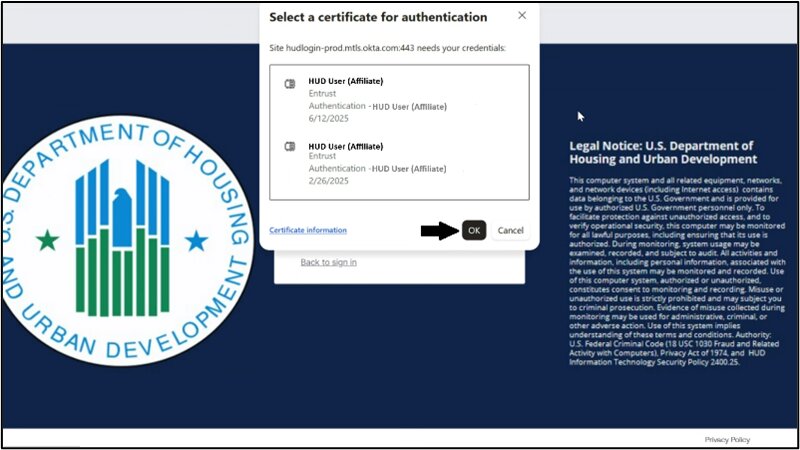Follow the Back to sign in link
This screenshot has width=800, height=450.
click(329, 262)
